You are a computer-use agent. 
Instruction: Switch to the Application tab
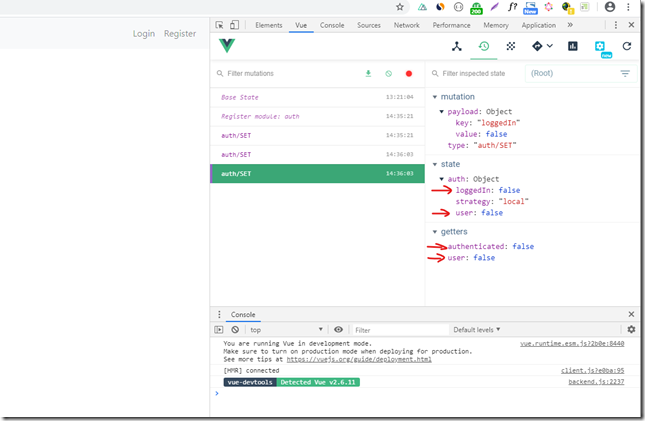tap(538, 25)
